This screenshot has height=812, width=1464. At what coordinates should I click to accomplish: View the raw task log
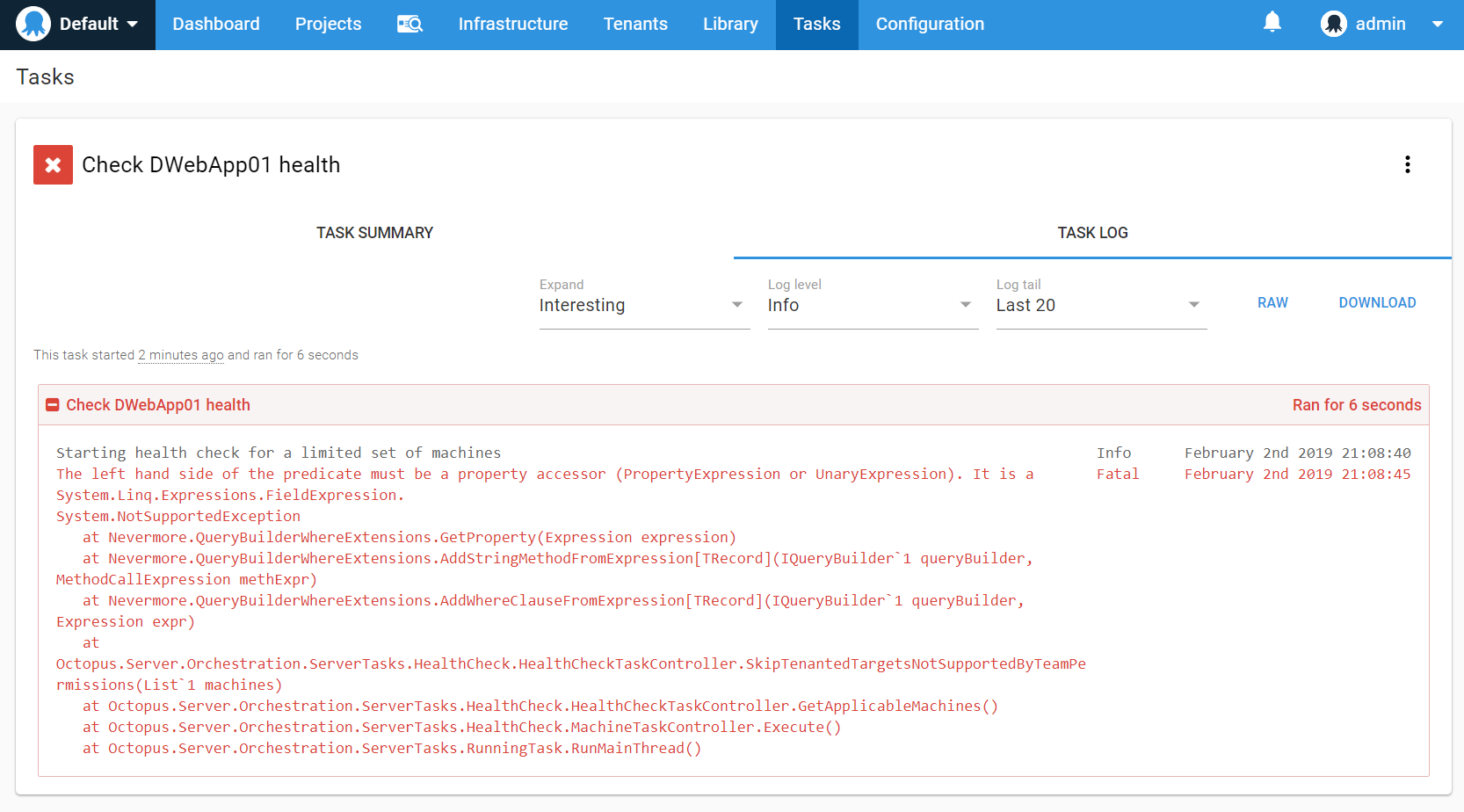[1272, 302]
